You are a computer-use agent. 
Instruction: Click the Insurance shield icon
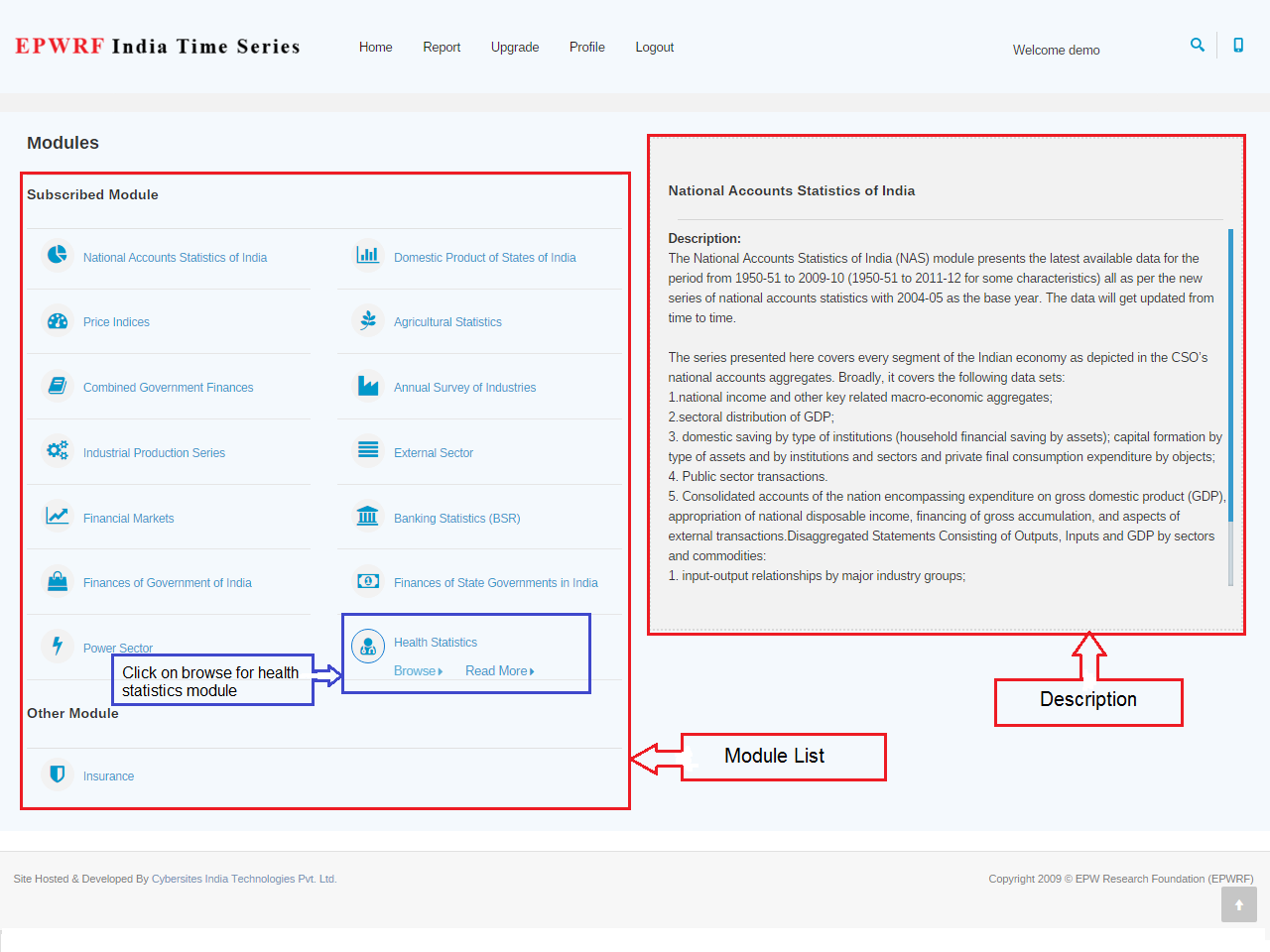coord(58,773)
